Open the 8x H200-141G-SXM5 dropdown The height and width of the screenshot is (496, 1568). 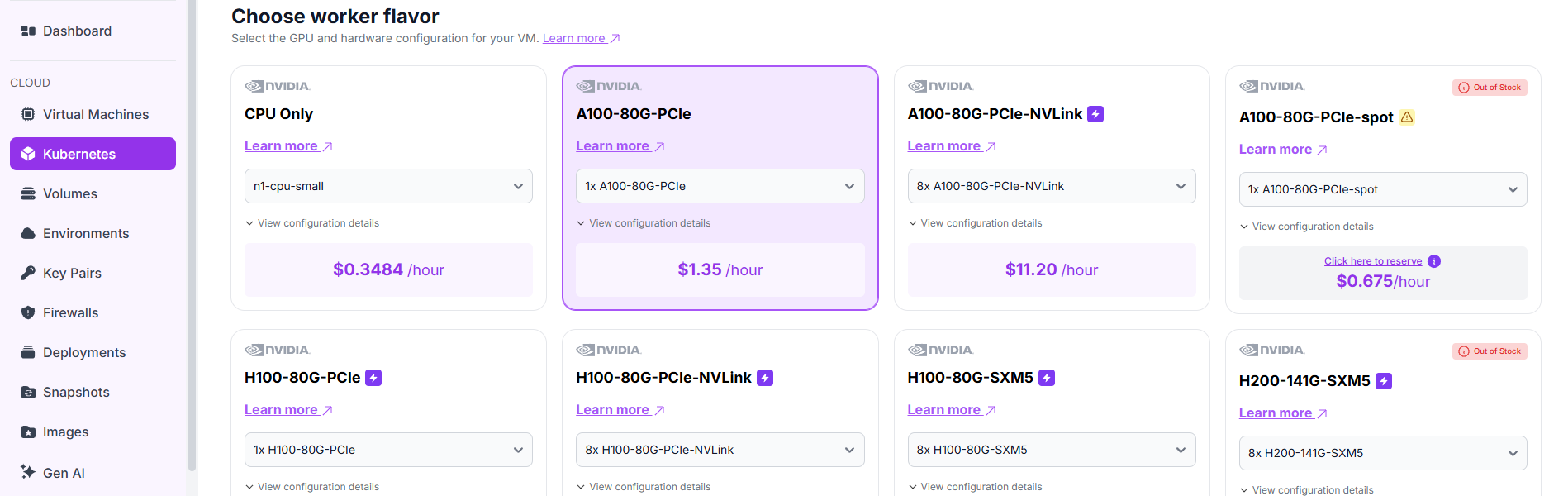click(x=1383, y=453)
